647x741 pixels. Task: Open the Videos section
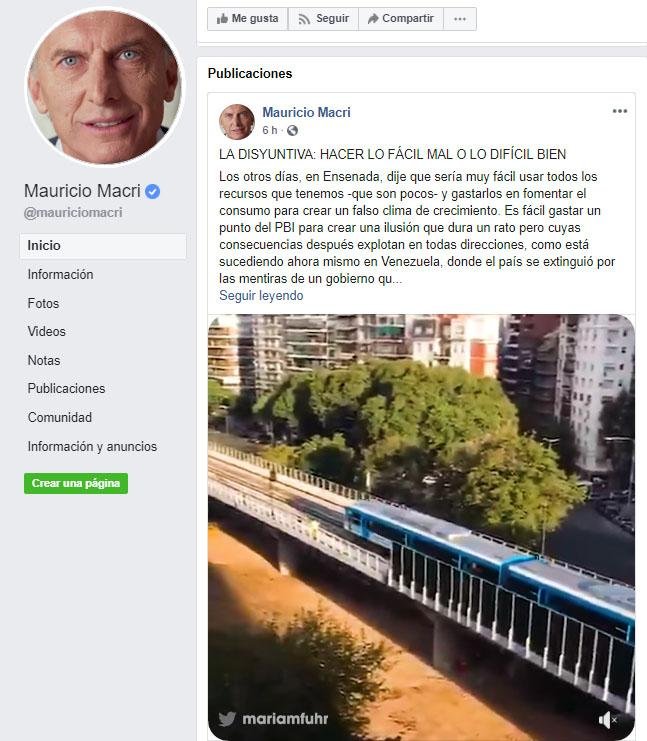coord(47,332)
